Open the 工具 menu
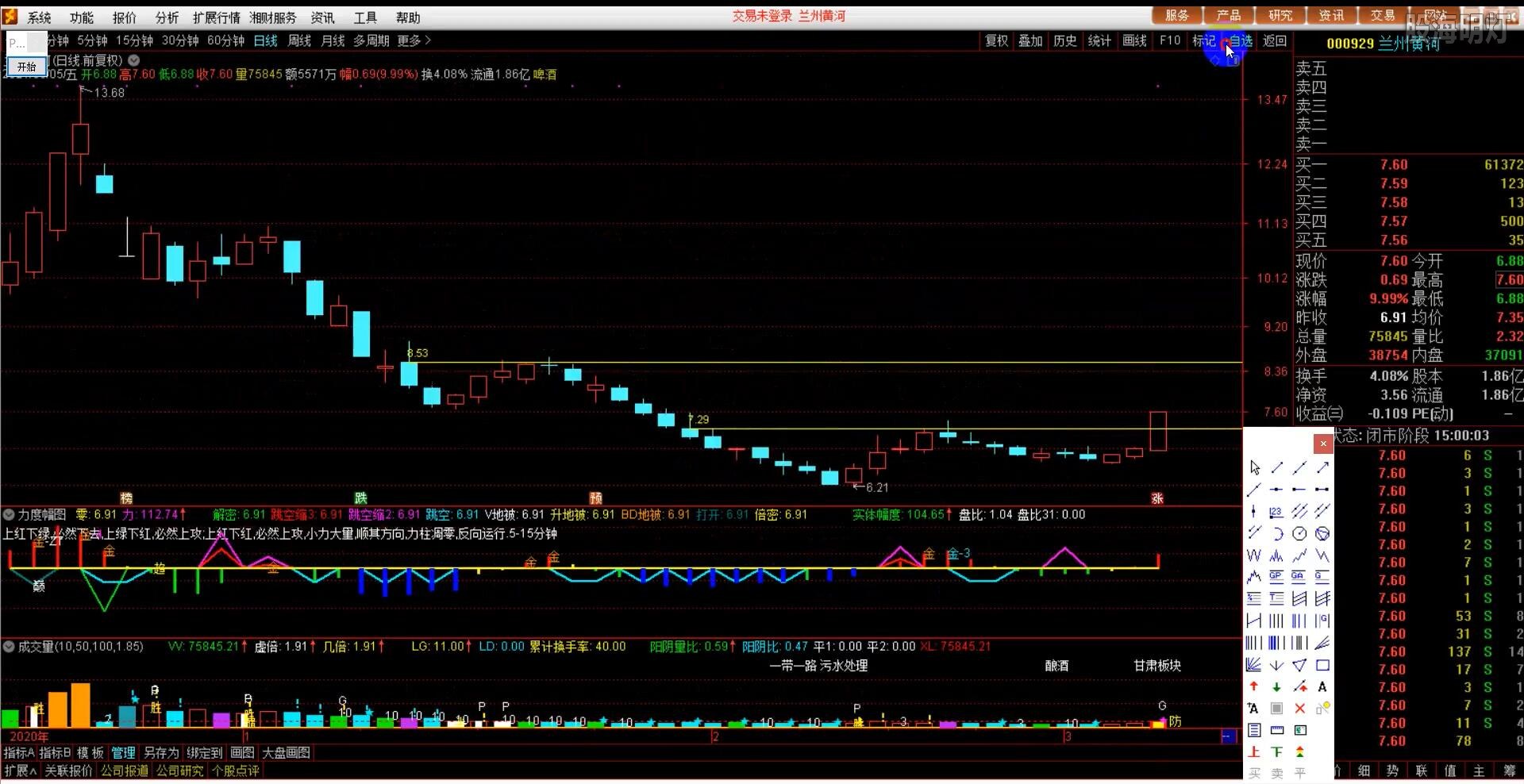Screen dimensions: 1524x784 click(x=365, y=17)
